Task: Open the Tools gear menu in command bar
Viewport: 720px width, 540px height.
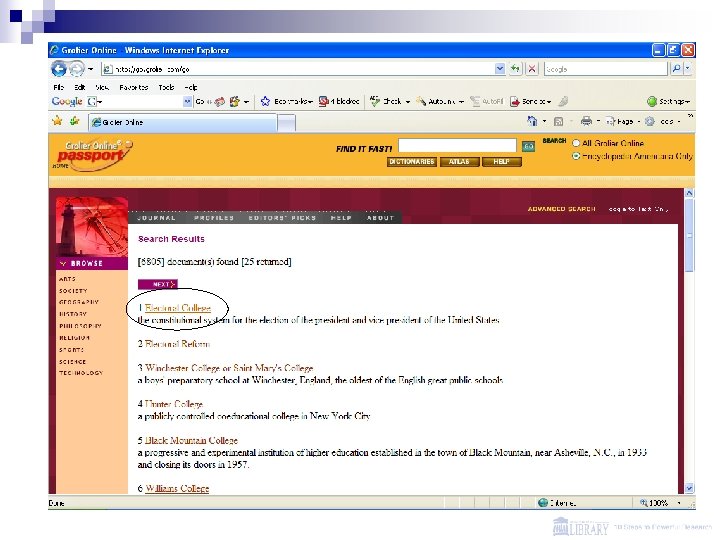Action: point(661,122)
